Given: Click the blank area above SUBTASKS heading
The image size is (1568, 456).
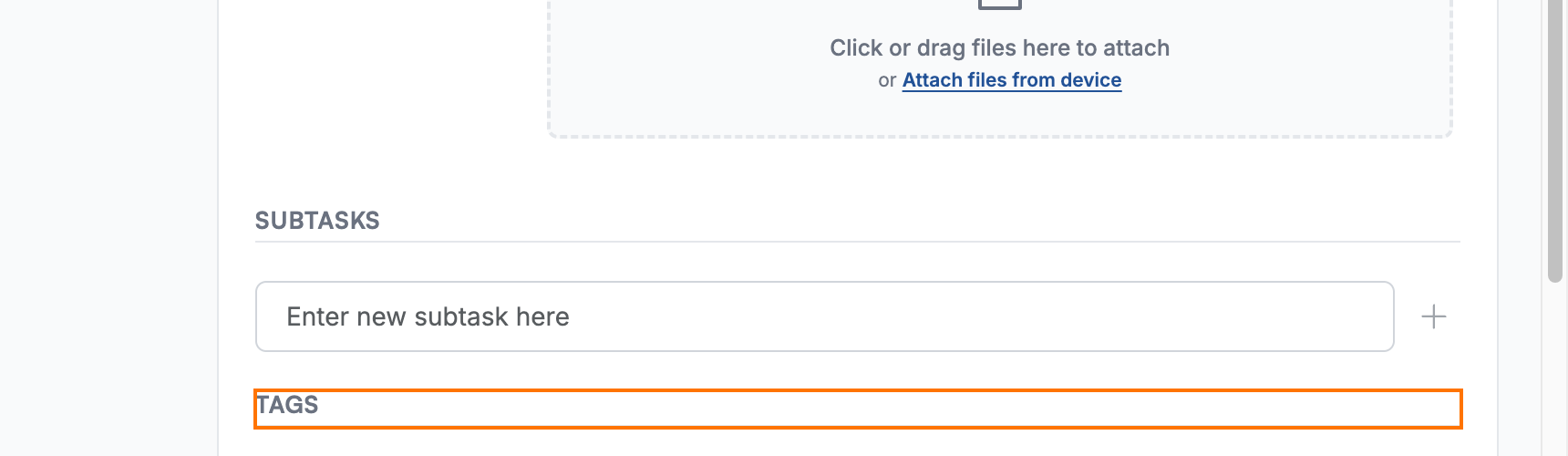Looking at the screenshot, I should 858,173.
